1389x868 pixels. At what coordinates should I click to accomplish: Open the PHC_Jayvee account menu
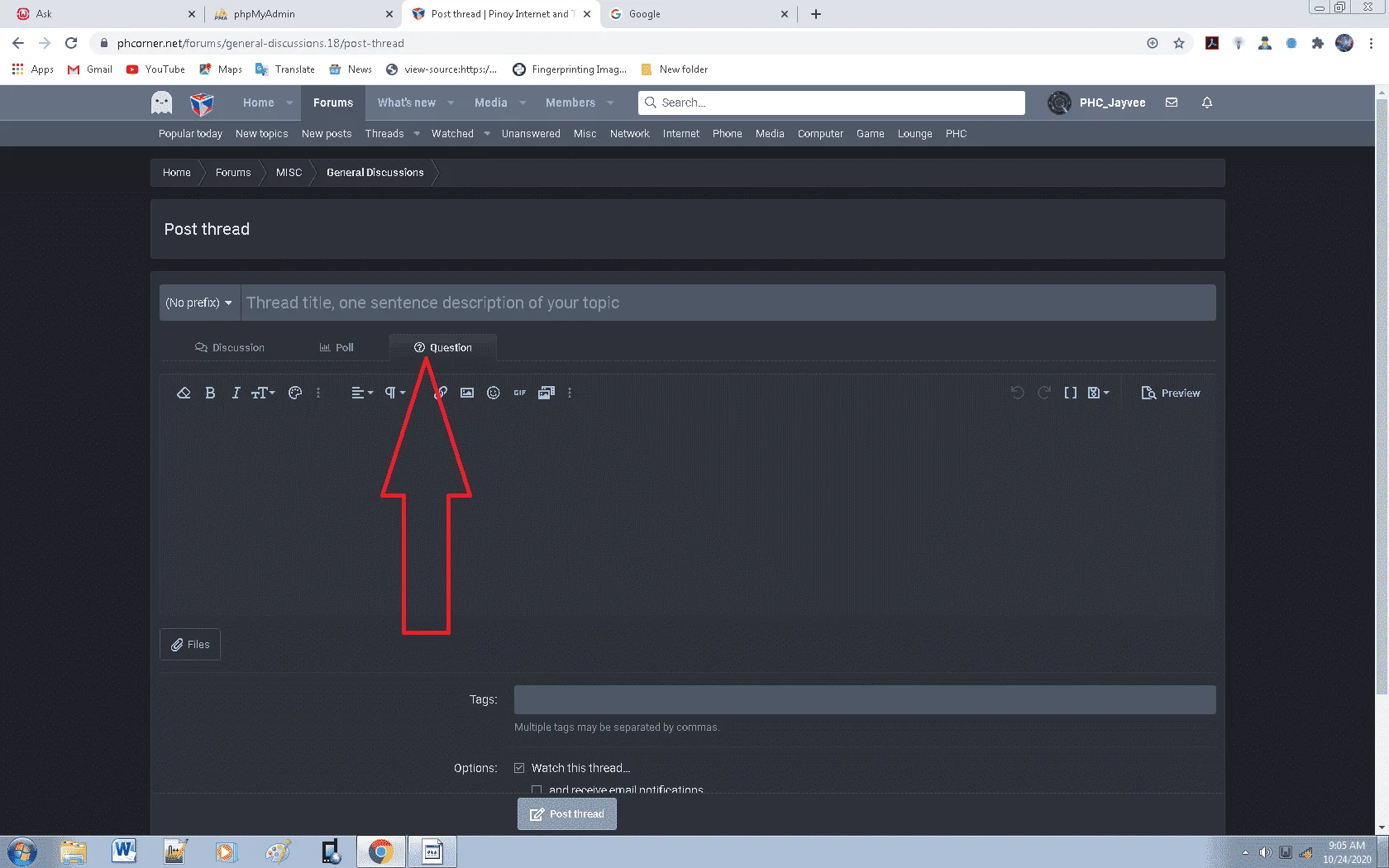1096,103
